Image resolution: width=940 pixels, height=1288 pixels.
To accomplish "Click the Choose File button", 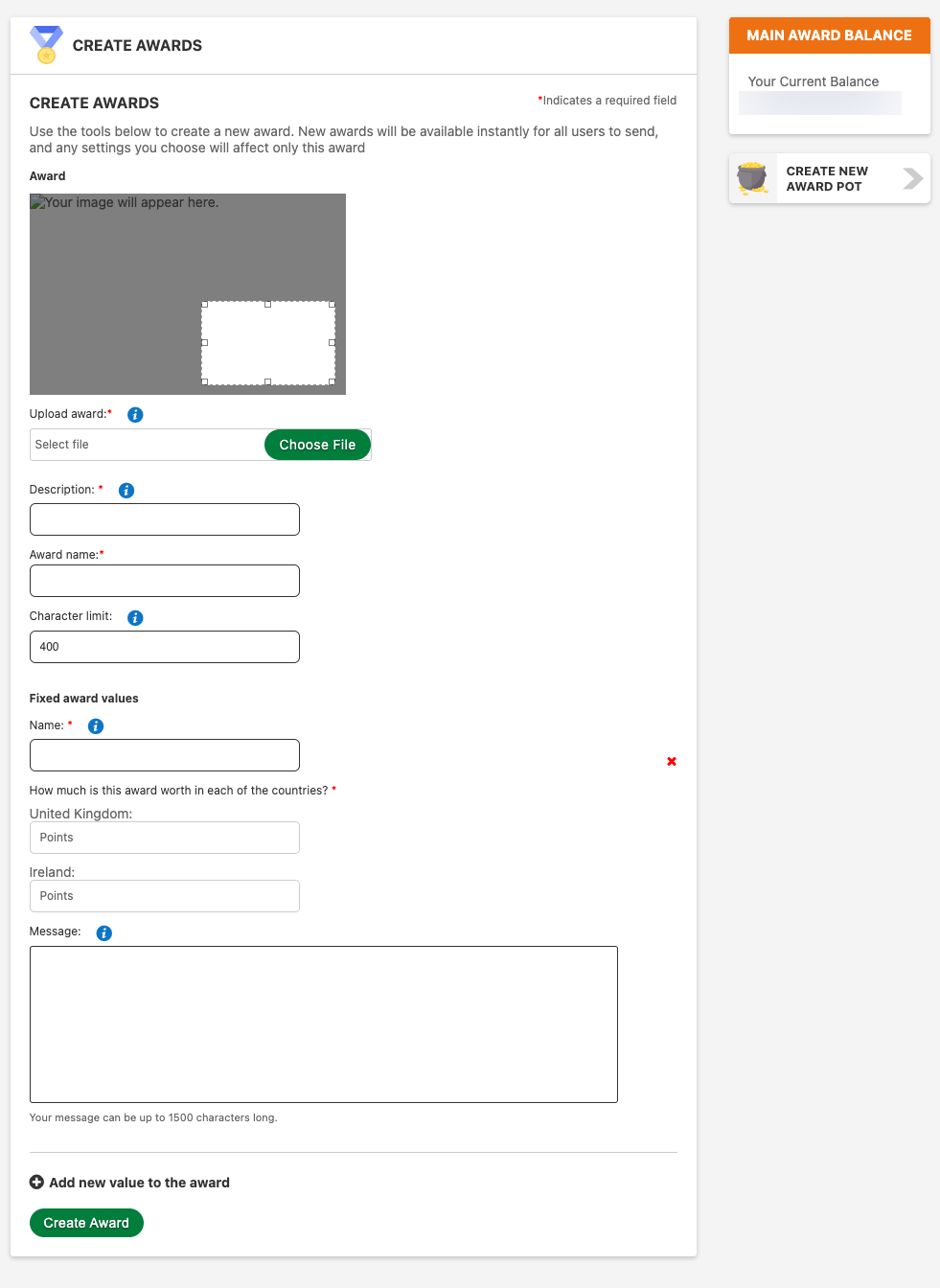I will click(x=317, y=445).
